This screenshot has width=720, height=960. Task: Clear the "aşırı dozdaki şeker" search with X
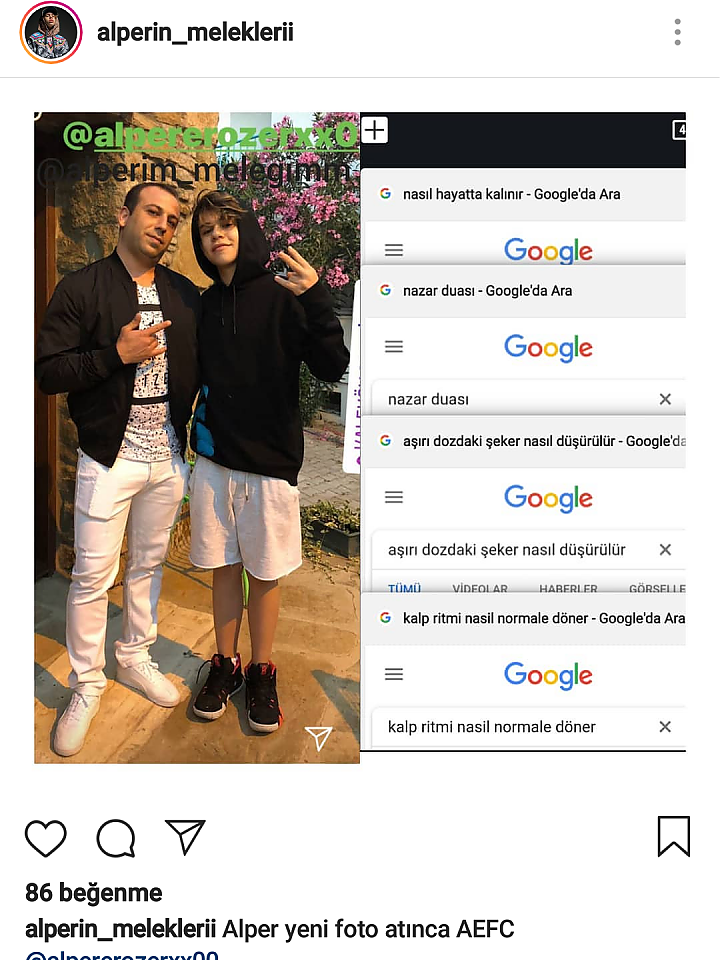(665, 550)
